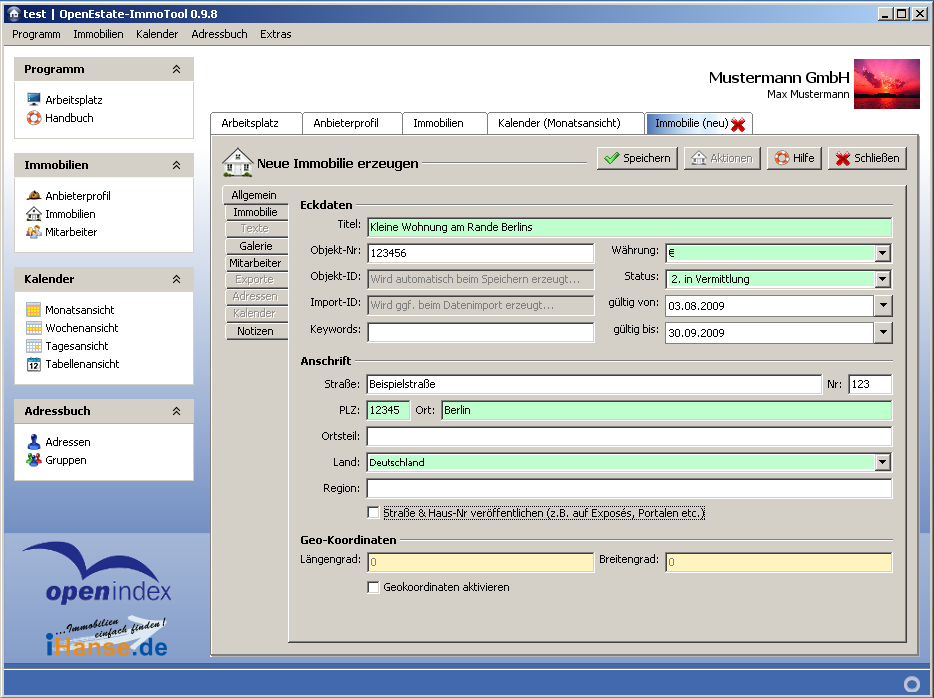This screenshot has width=934, height=698.
Task: Enable Straße & Haus-Nr veröffentlichen checkbox
Action: [374, 513]
